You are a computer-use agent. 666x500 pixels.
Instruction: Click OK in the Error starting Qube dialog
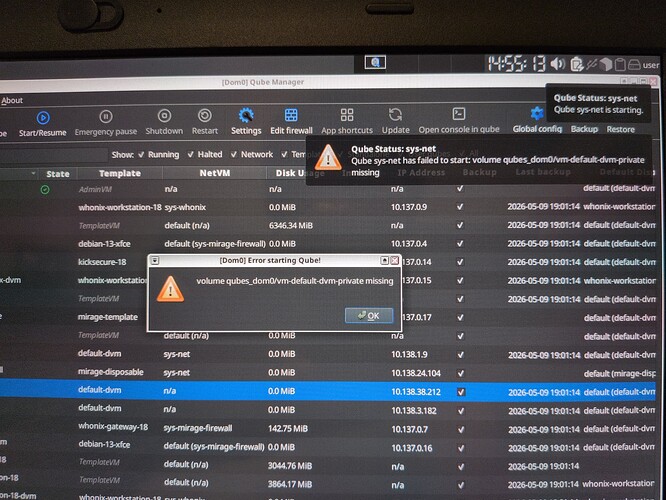[x=369, y=316]
